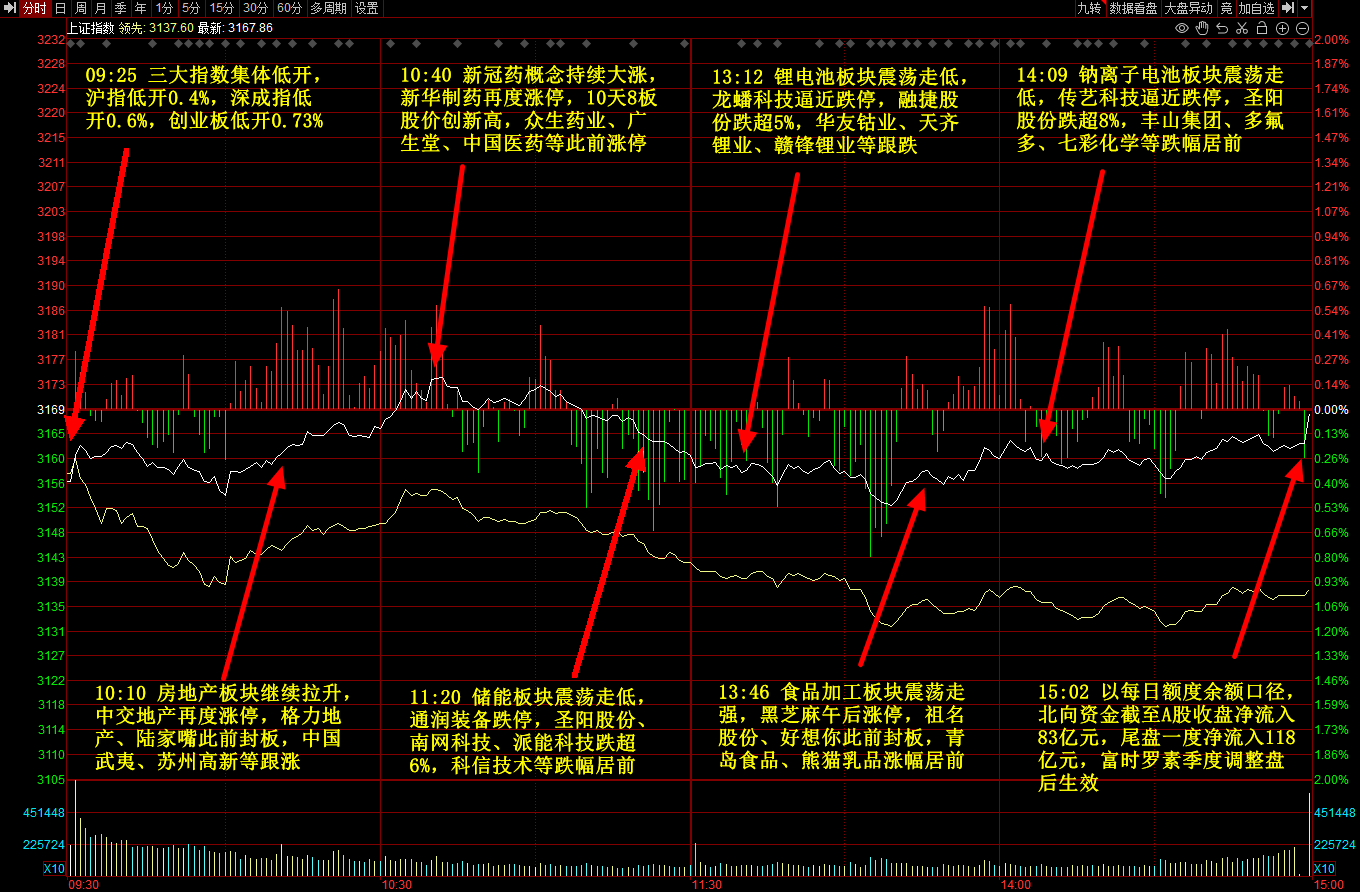Toggle the chart lock icon
The width and height of the screenshot is (1360, 892).
(1262, 28)
